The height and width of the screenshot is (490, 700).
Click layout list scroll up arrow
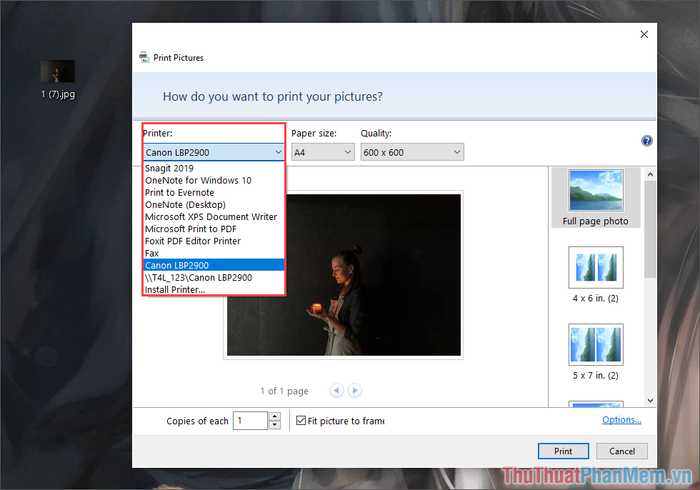(650, 174)
